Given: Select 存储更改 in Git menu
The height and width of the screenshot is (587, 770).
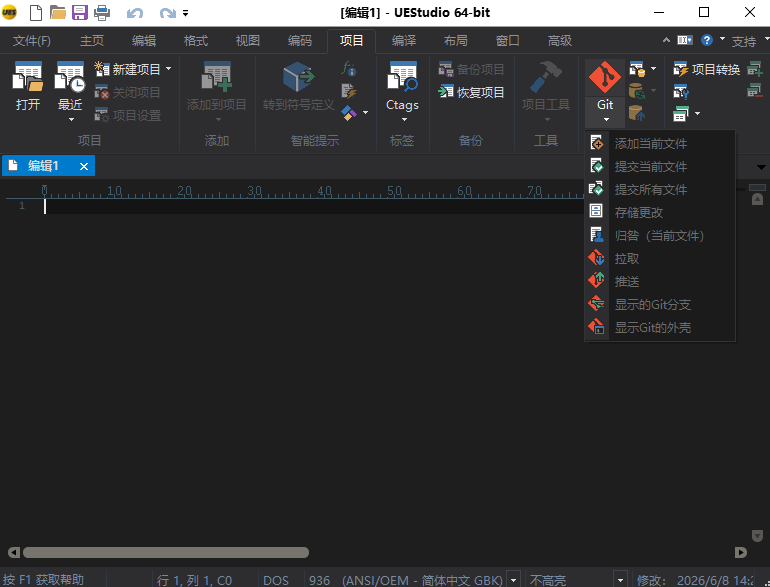Looking at the screenshot, I should click(660, 212).
